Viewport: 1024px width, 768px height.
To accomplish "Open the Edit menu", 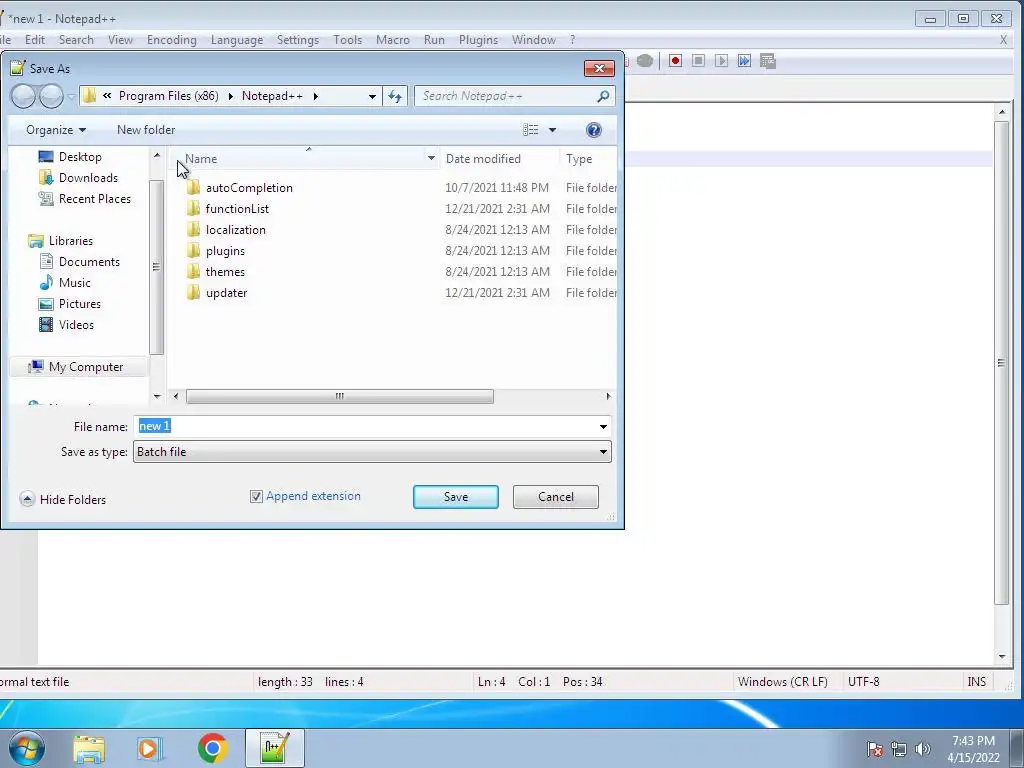I will (x=35, y=40).
